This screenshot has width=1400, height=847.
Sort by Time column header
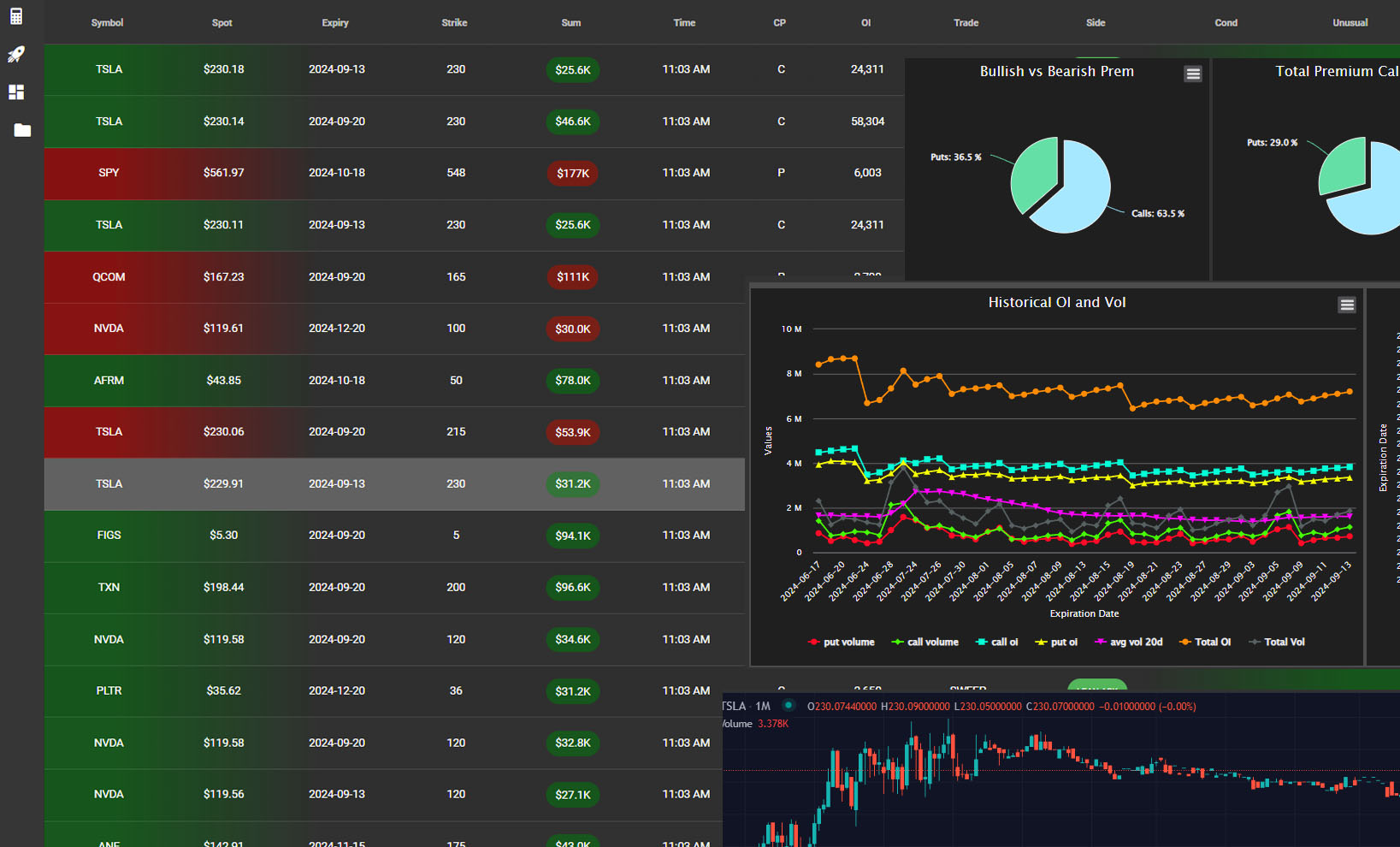(x=684, y=23)
